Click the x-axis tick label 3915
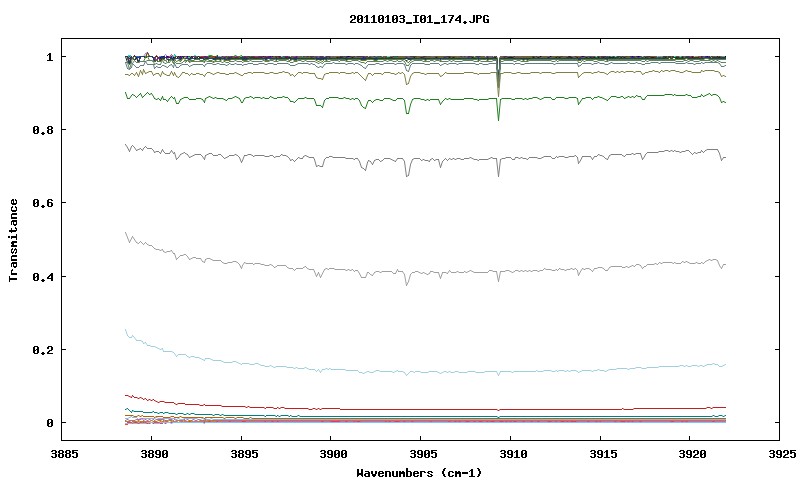This screenshot has width=800, height=480. (x=602, y=454)
